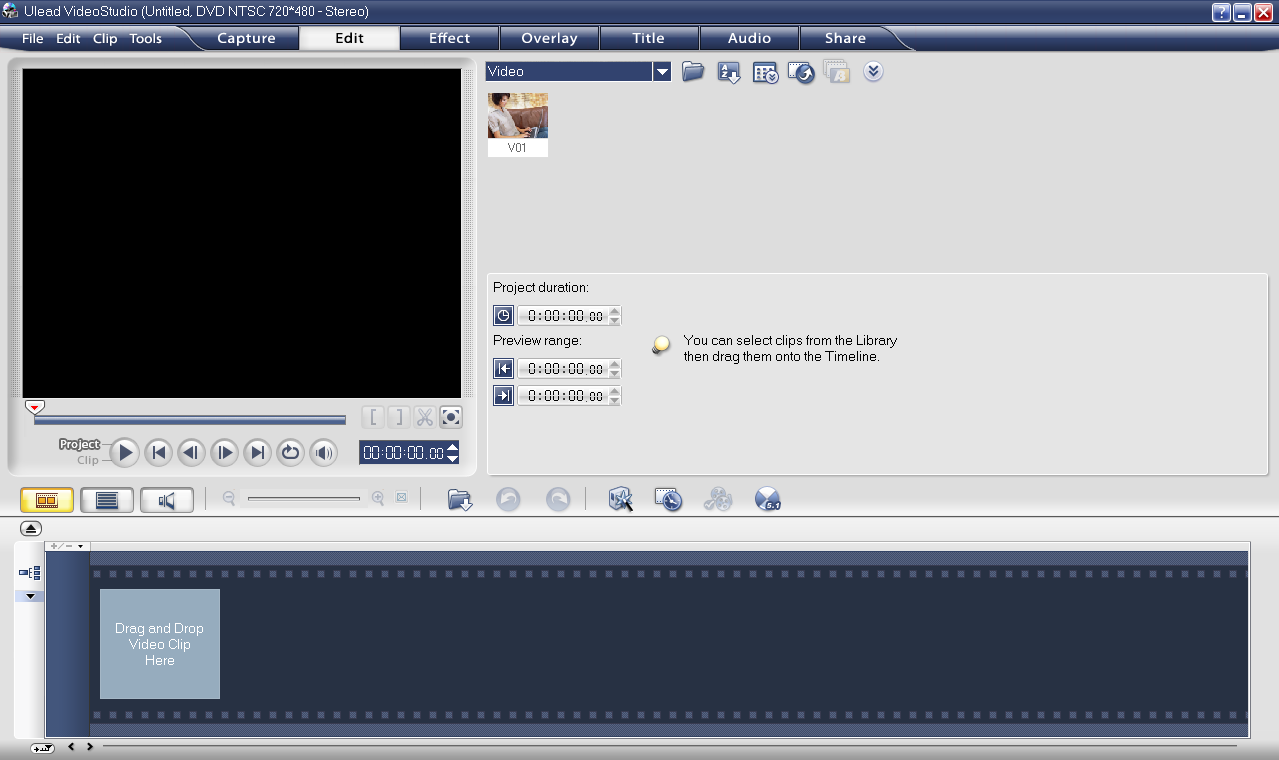This screenshot has width=1279, height=760.
Task: Collapse the timeline panel with the up arrow
Action: click(x=29, y=528)
